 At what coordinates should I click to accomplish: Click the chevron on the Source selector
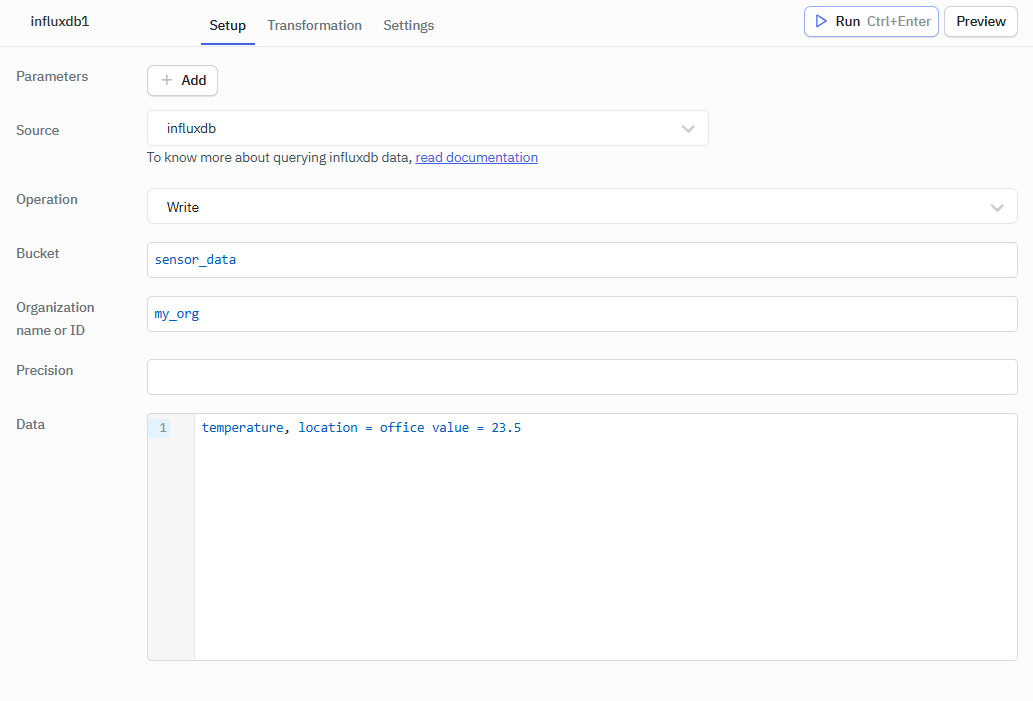[x=688, y=128]
